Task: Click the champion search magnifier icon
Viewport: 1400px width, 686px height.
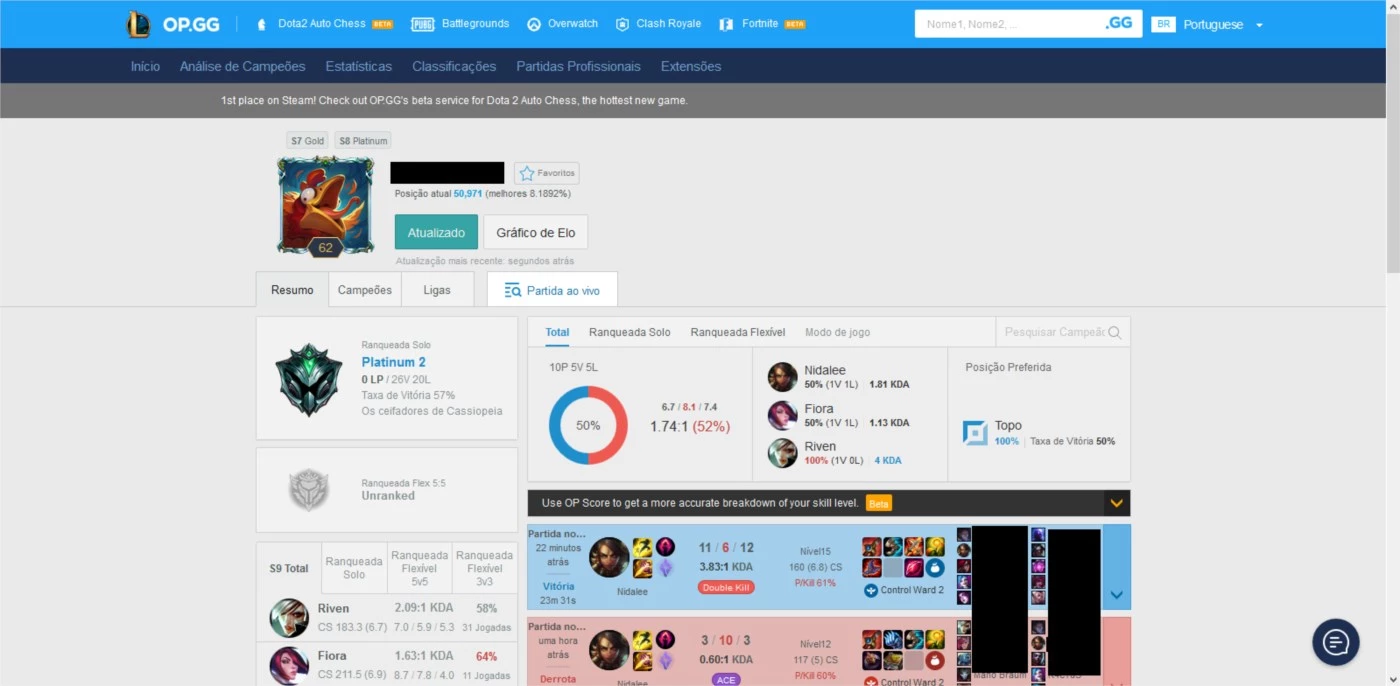Action: coord(1115,333)
